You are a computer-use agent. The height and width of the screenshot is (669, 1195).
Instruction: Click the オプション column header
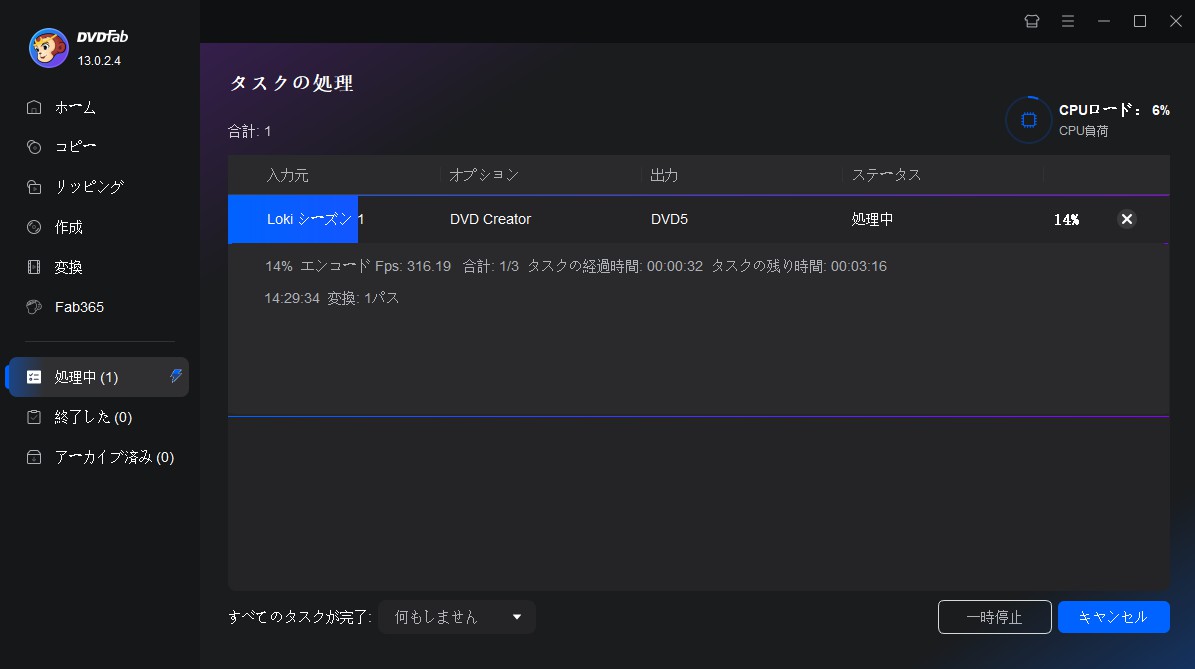[484, 175]
